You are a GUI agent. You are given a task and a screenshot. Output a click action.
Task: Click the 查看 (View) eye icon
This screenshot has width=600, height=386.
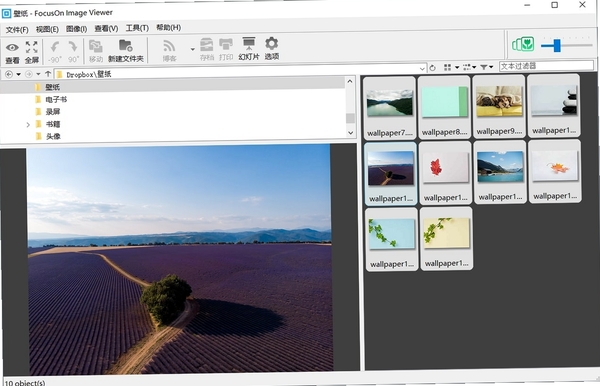[x=12, y=52]
